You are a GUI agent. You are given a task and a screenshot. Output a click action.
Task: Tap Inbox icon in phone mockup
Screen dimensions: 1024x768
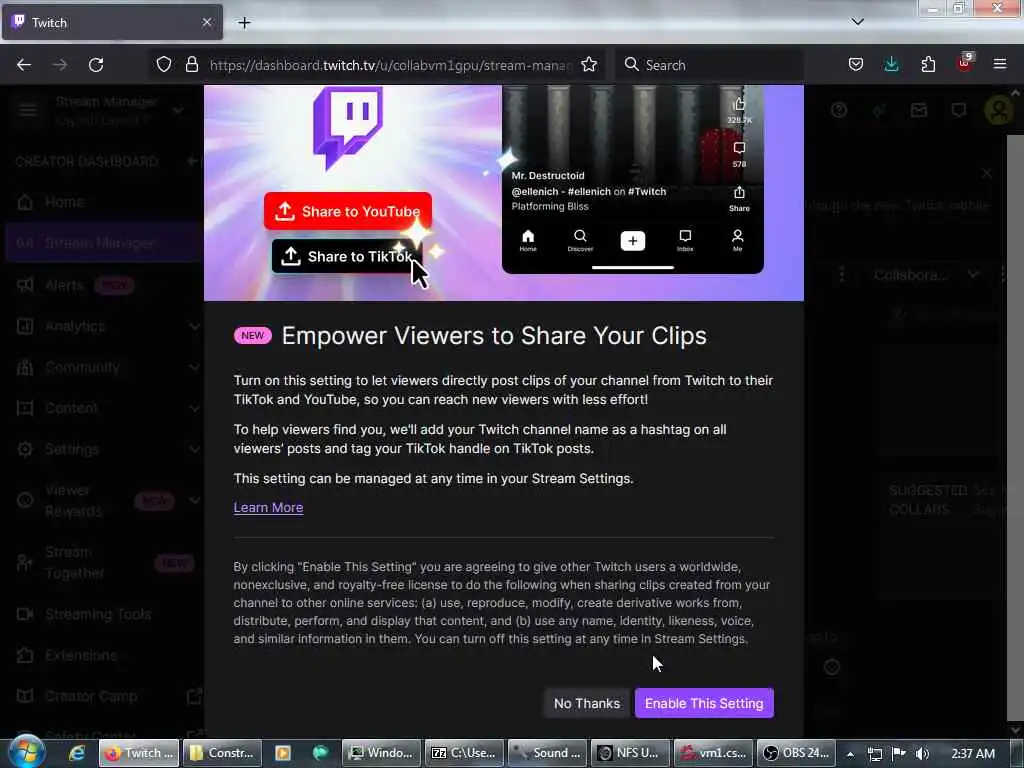point(685,240)
